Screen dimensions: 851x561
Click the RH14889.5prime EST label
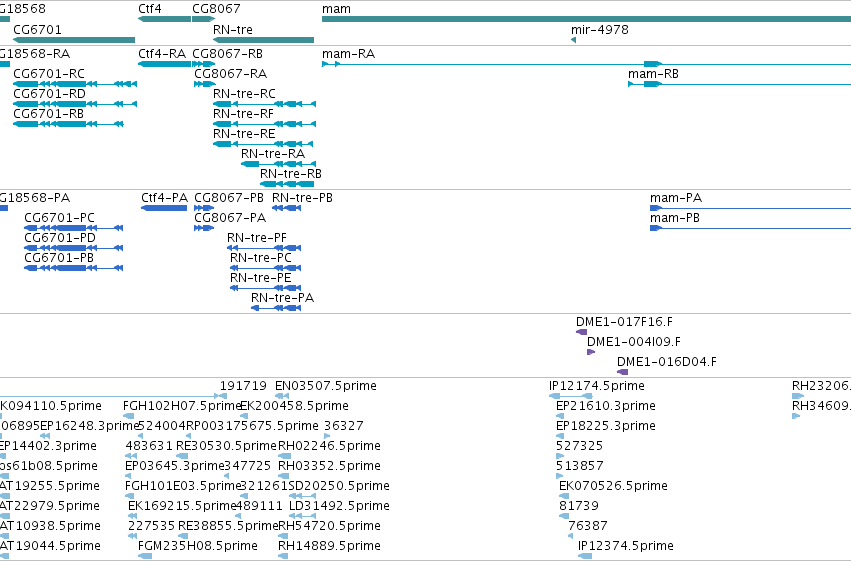point(329,546)
